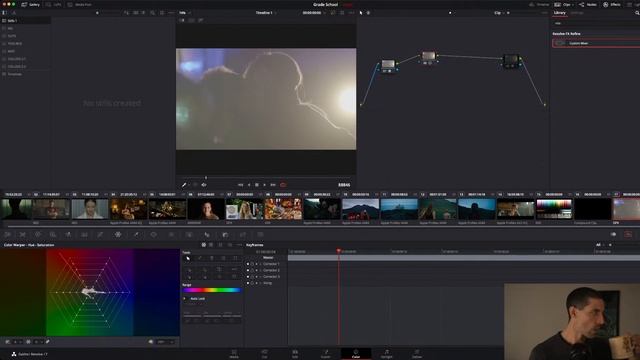This screenshot has width=640, height=360.
Task: Open the Power Window palette
Action: click(153, 235)
